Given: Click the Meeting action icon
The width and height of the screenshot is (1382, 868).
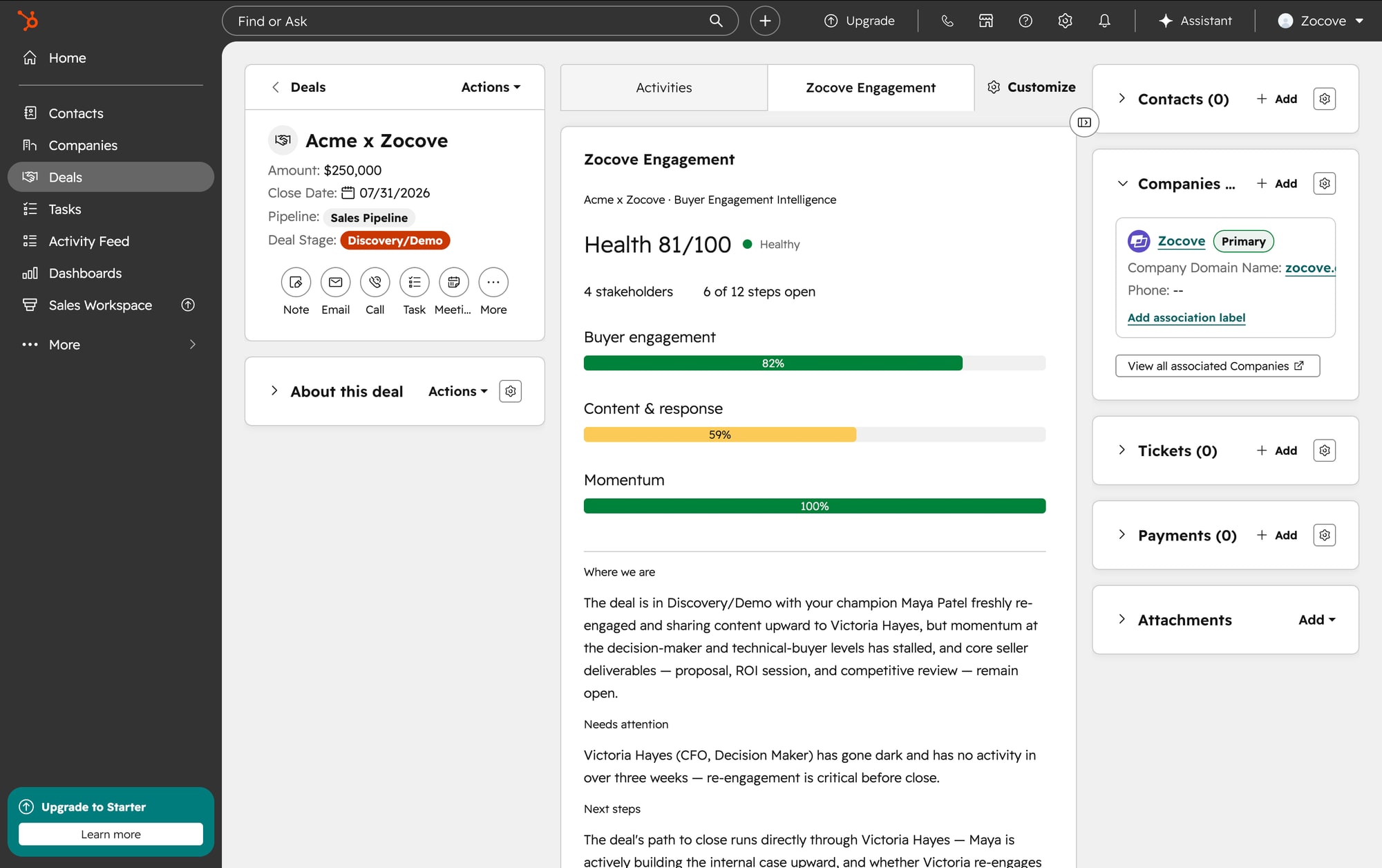Looking at the screenshot, I should click(453, 282).
